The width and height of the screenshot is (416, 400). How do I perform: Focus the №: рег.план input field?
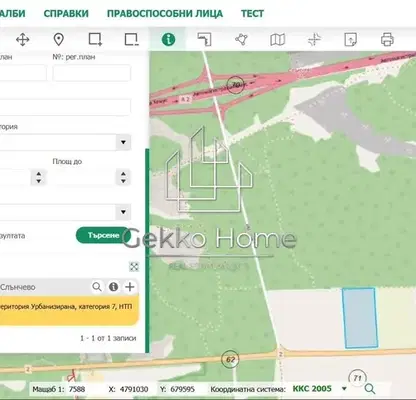(x=91, y=73)
